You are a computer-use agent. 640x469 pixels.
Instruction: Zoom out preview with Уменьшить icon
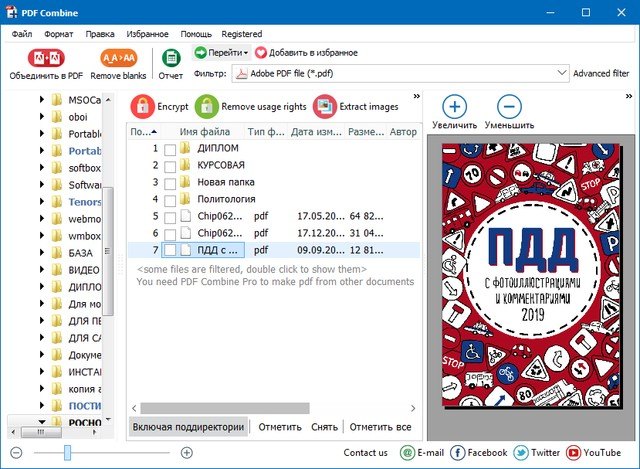click(x=509, y=107)
